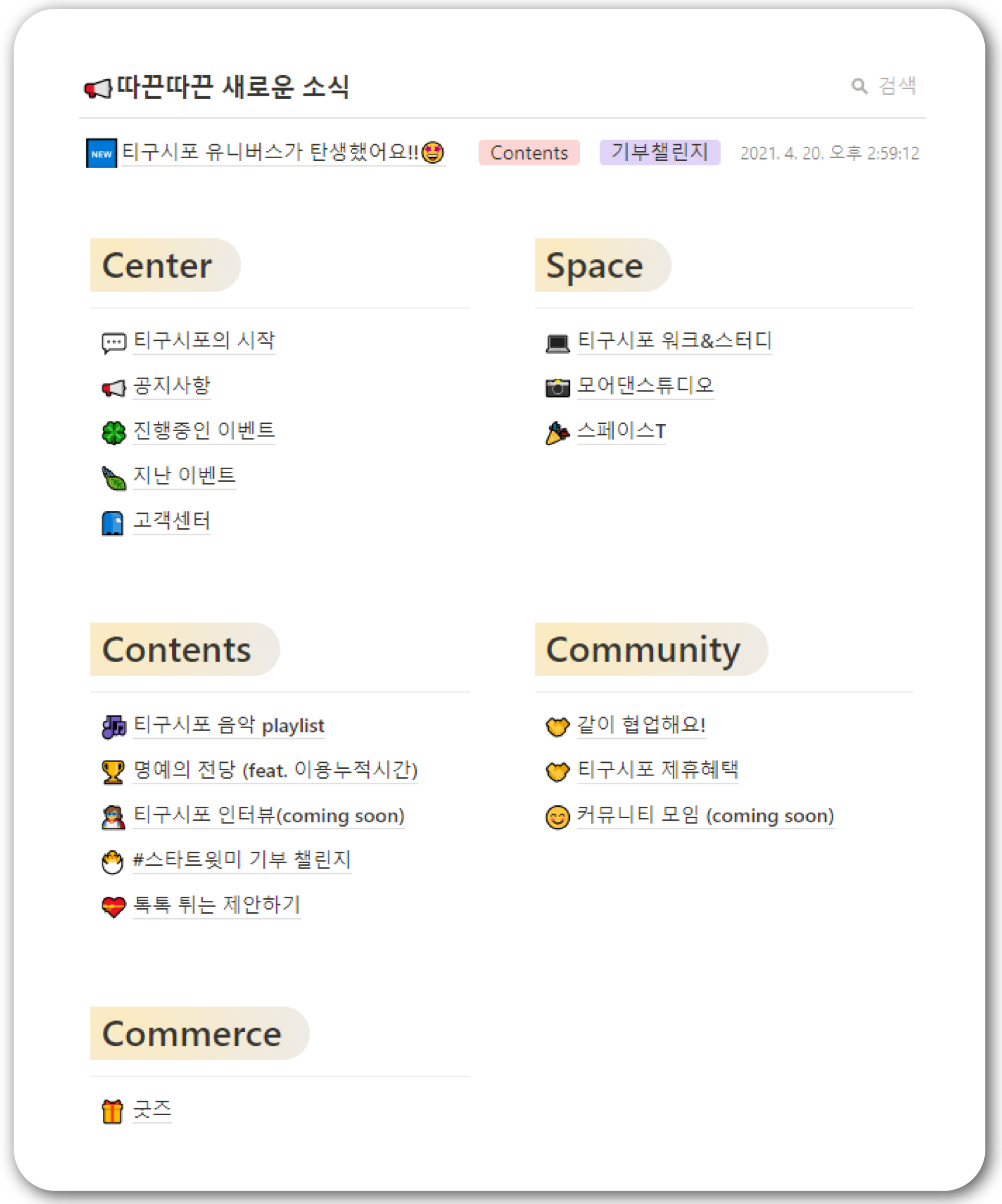Open 티구시포 워크&스터디 link
The width and height of the screenshot is (1002, 1204).
pos(675,341)
